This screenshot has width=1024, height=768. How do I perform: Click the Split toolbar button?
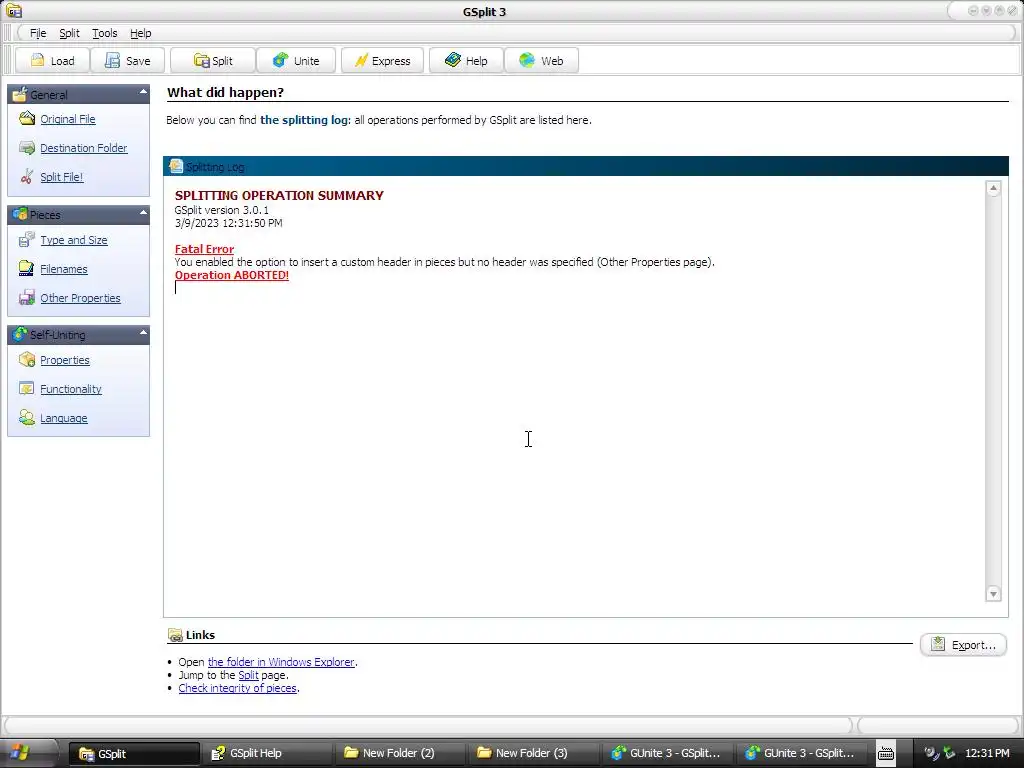coord(213,61)
